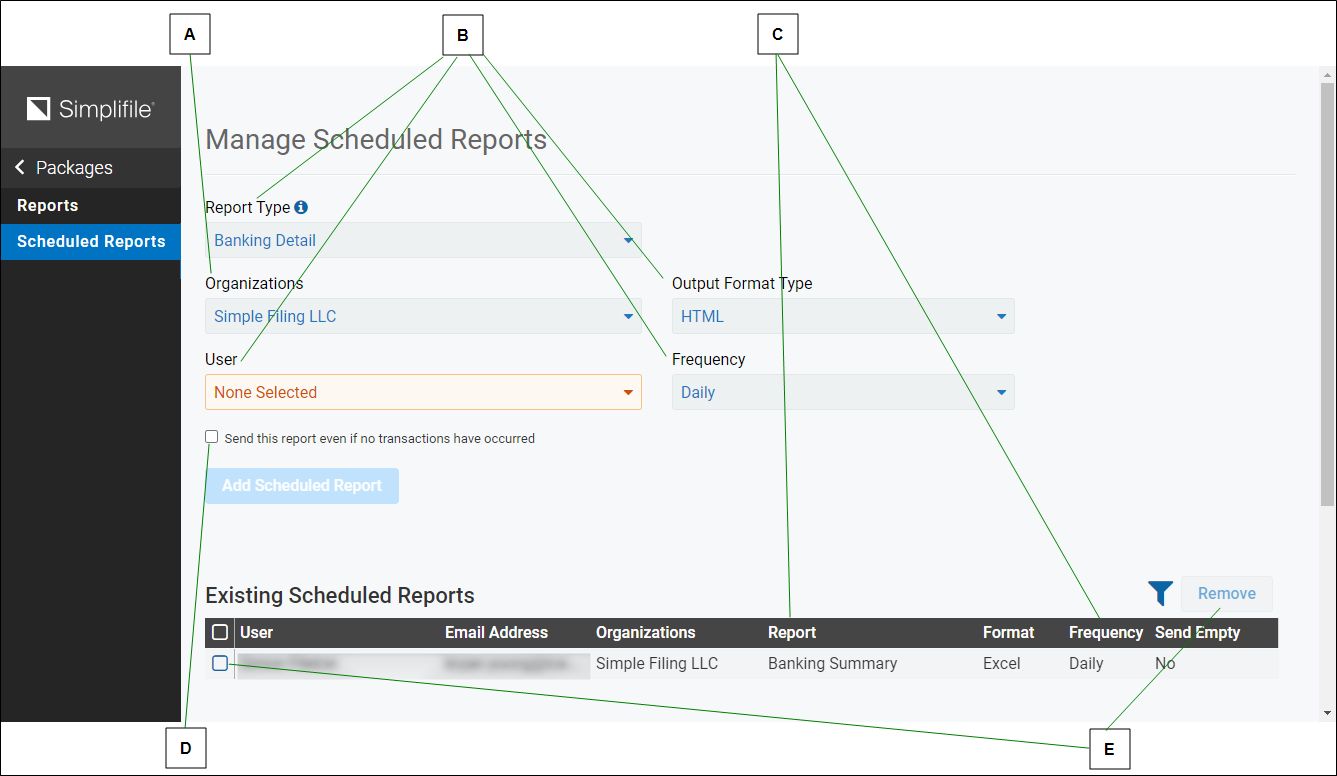Check the select-all checkbox in the table header
The image size is (1337, 776).
point(219,631)
